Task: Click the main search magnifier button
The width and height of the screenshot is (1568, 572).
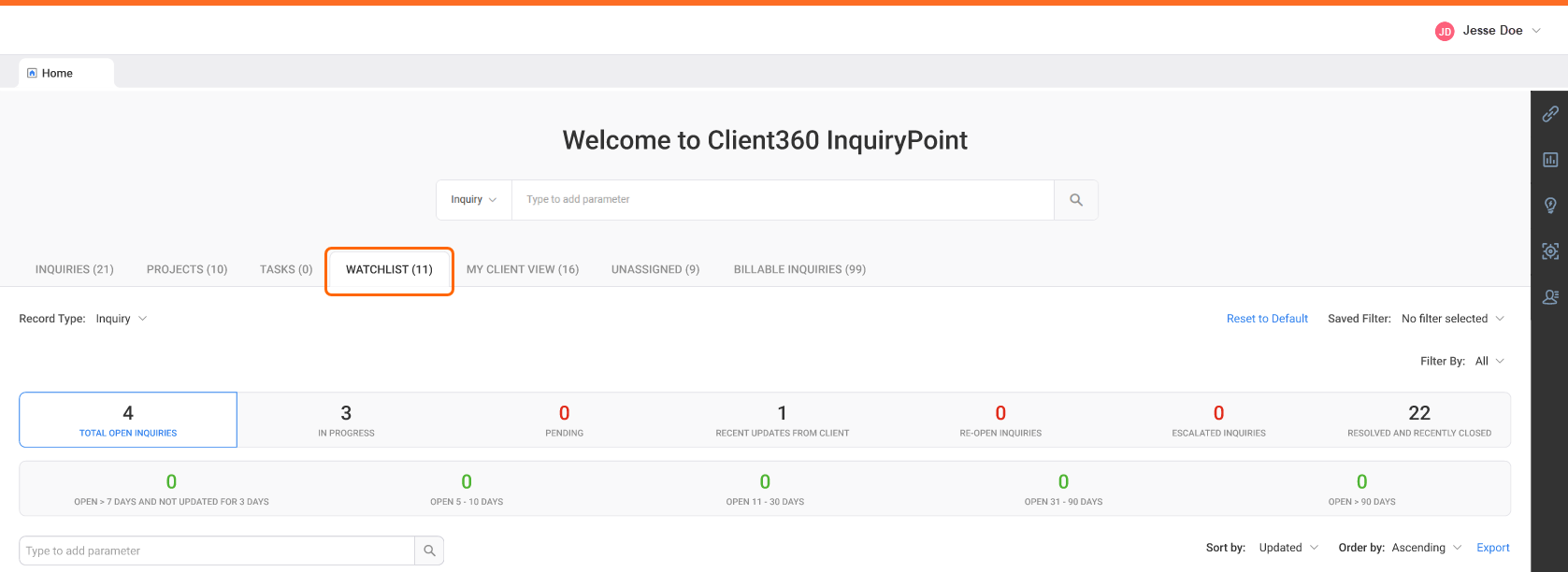Action: (x=1076, y=200)
